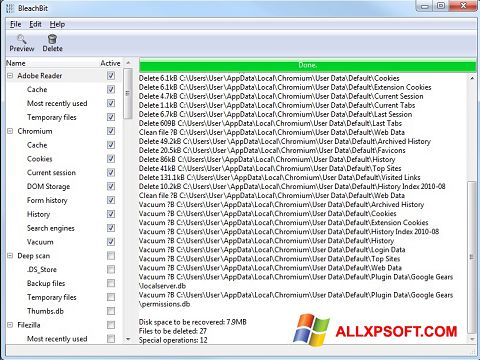Toggle DOM Storage checkbox
Screen dimensions: 480x360
pyautogui.click(x=111, y=186)
